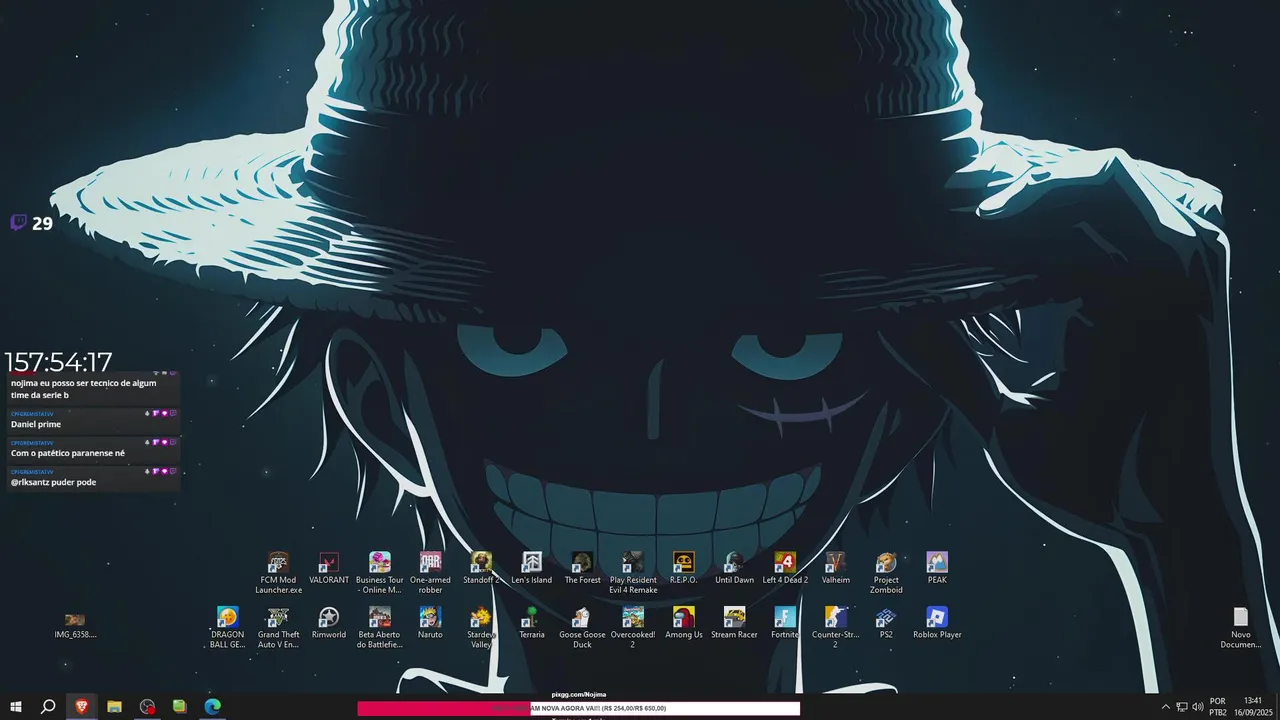Open the POR PTB2 language selector
The height and width of the screenshot is (720, 1280).
(1218, 707)
